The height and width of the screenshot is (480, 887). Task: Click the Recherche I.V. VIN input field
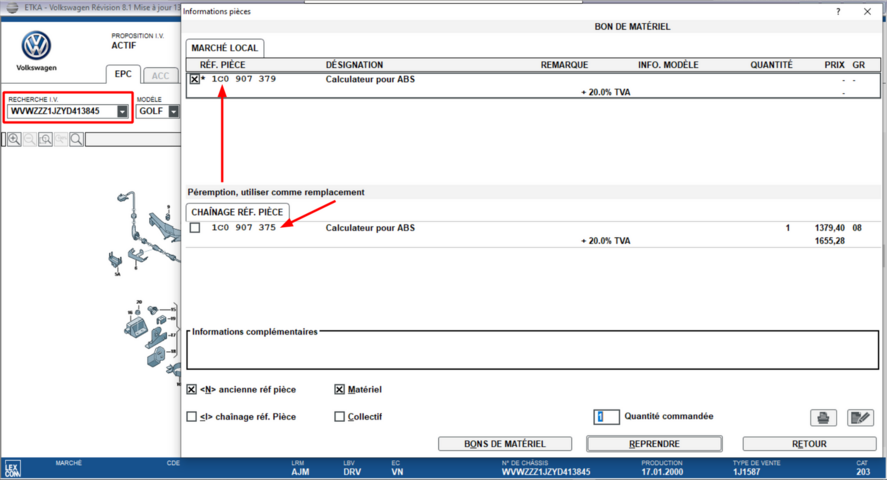click(x=63, y=111)
